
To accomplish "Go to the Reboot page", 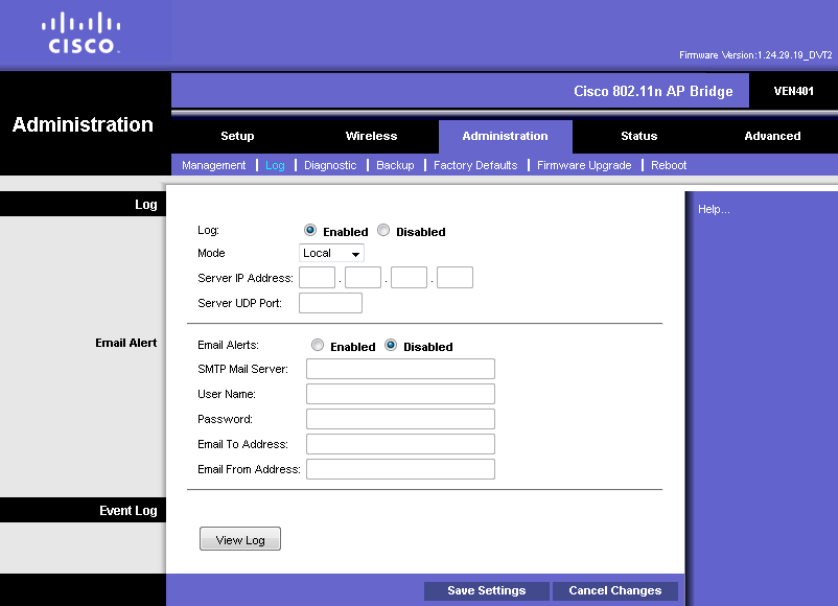I will [x=669, y=165].
